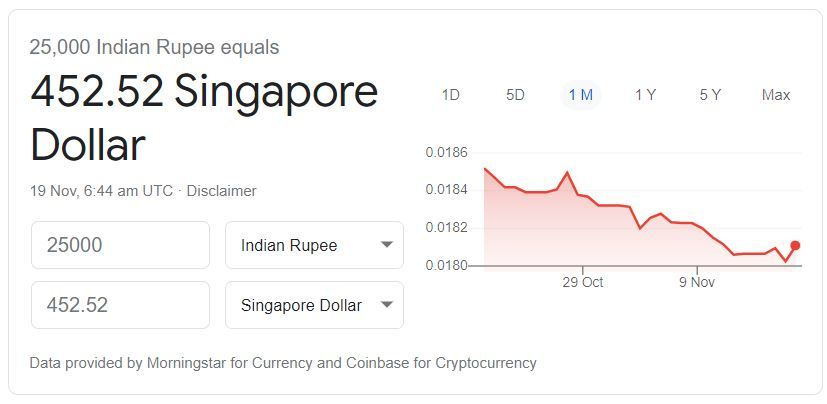Click the chart line near 9 Nov

click(697, 225)
